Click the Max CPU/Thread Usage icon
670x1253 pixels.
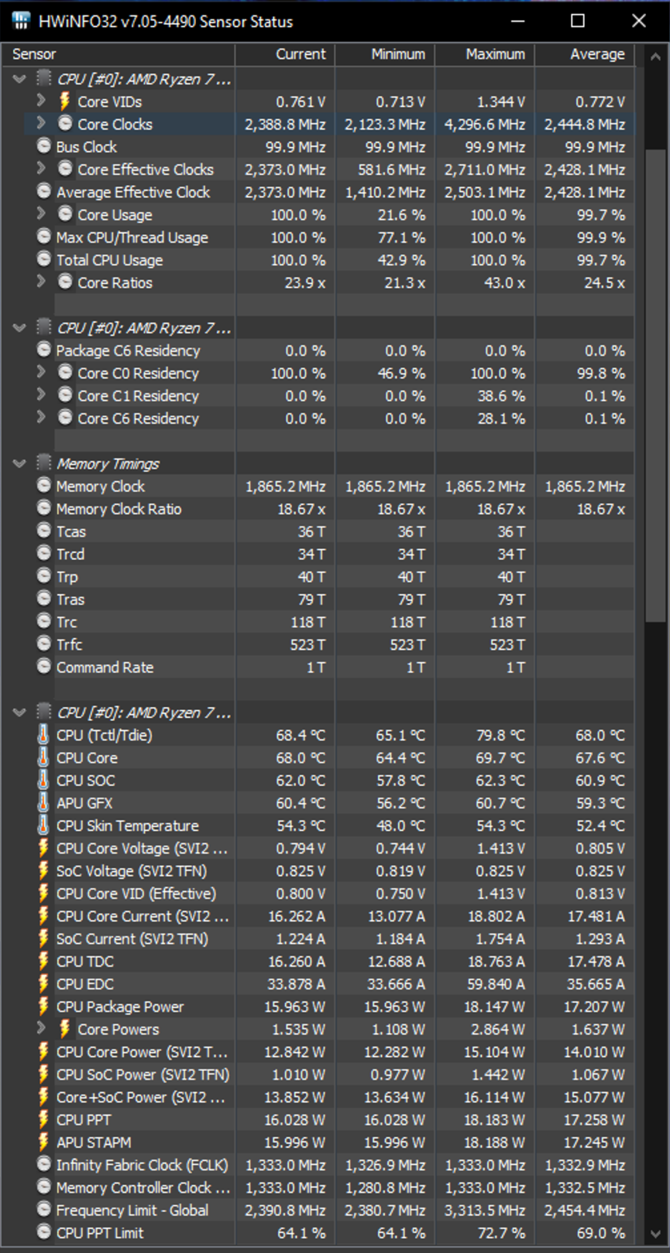pyautogui.click(x=44, y=237)
